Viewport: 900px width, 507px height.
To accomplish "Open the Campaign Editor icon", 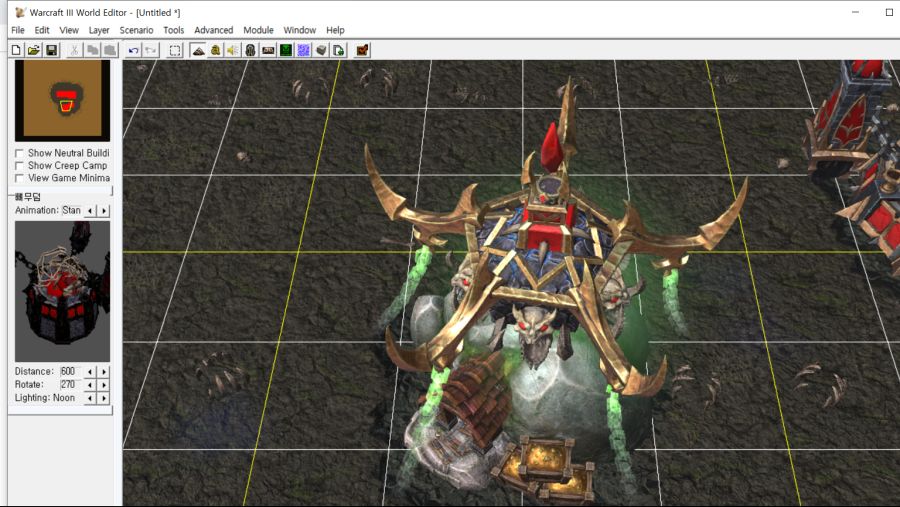I will point(268,51).
